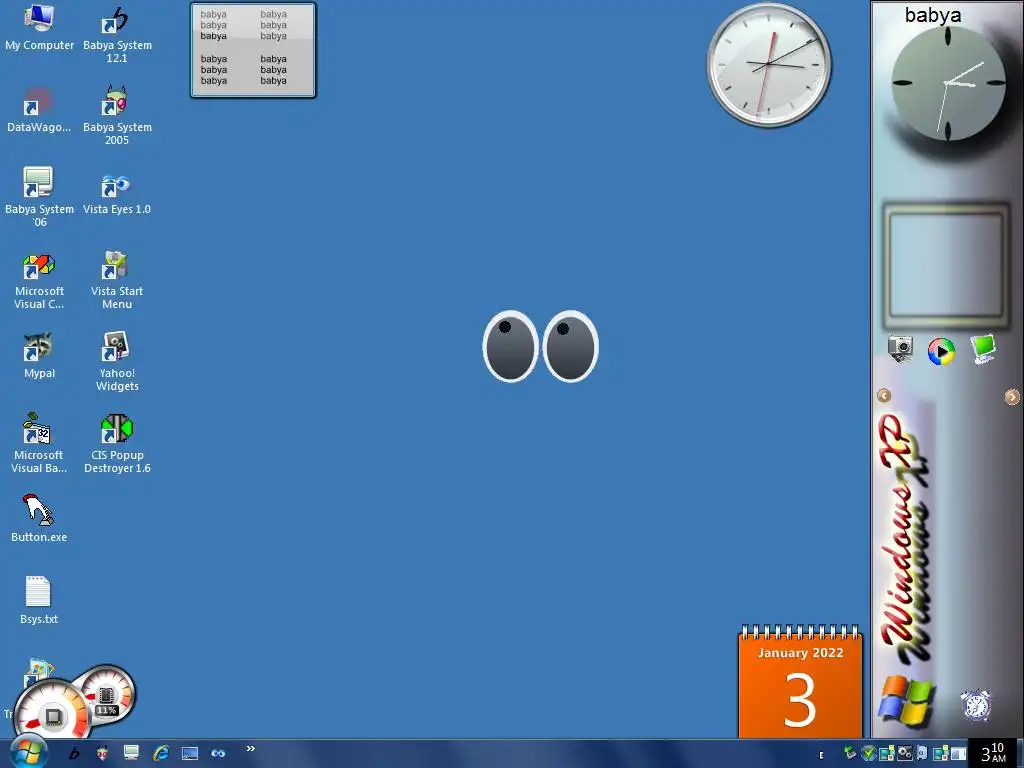The width and height of the screenshot is (1024, 768).
Task: Click the show desktop quick launch icon
Action: coord(190,754)
